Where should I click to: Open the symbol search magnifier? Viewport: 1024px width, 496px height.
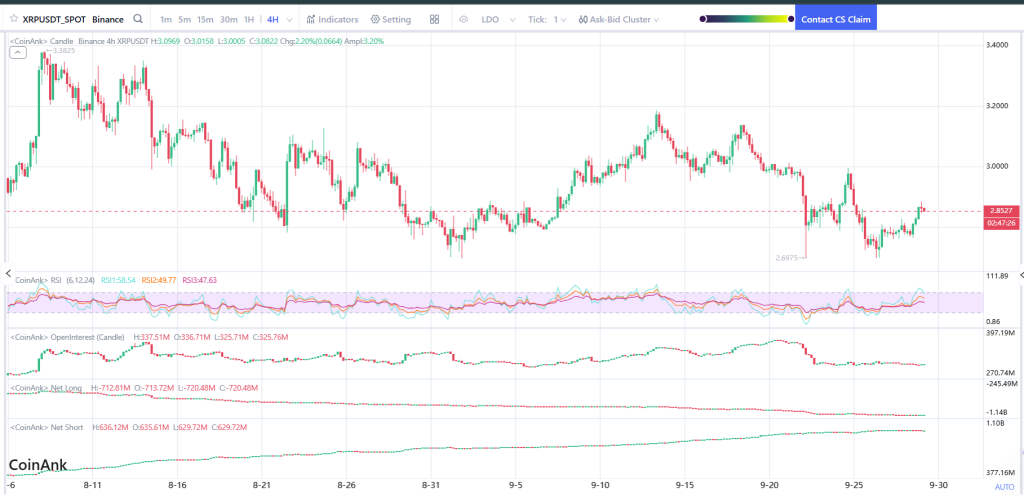point(138,19)
